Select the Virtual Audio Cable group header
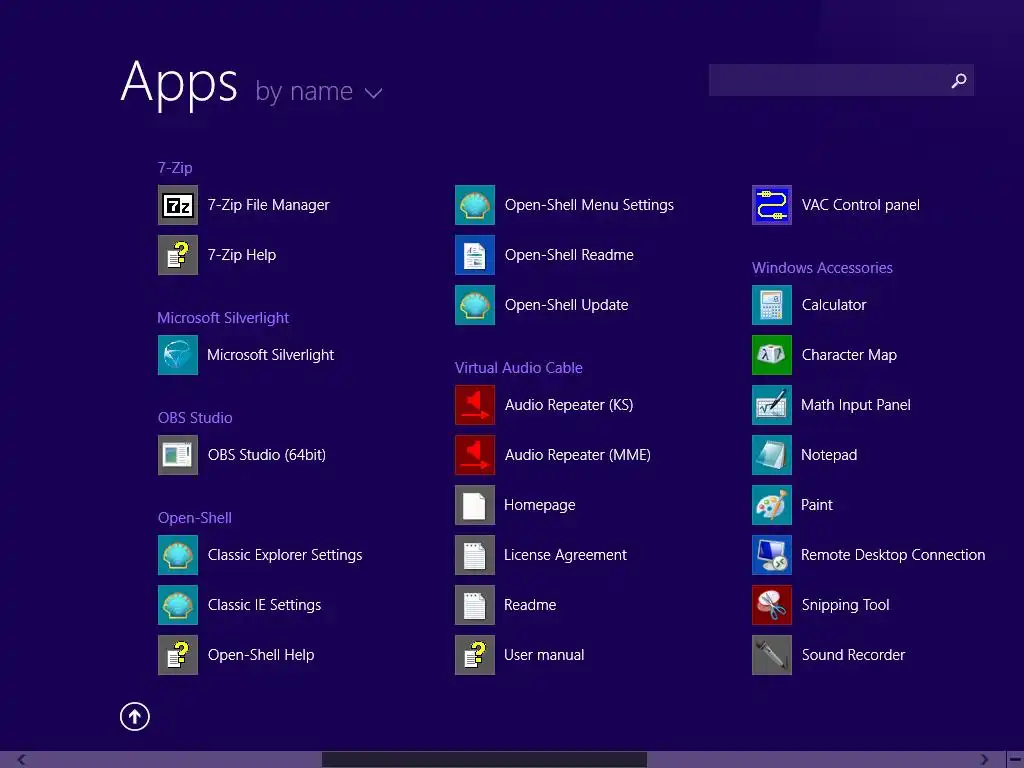Viewport: 1024px width, 768px height. [519, 368]
